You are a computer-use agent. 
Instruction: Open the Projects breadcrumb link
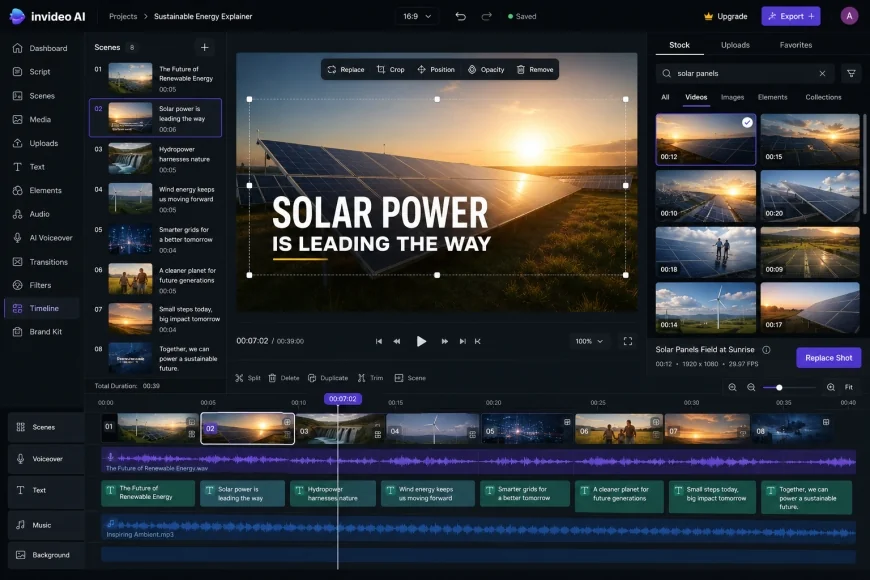[123, 16]
